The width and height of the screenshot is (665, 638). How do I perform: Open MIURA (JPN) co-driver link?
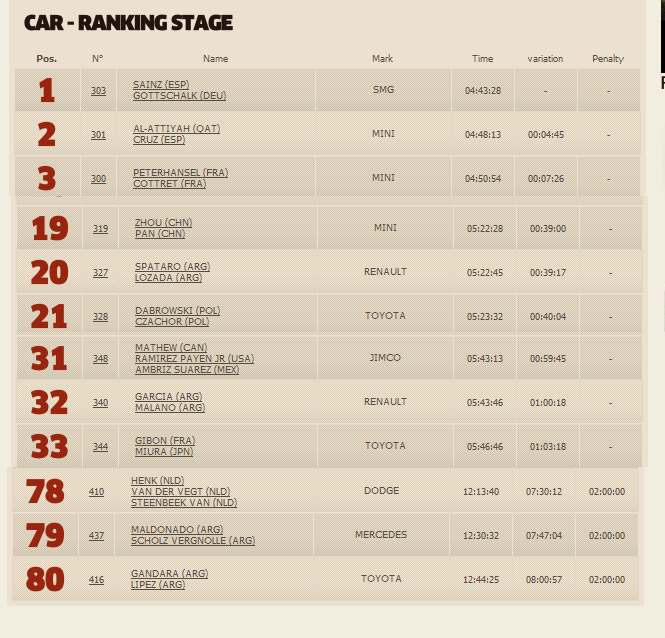click(x=164, y=452)
